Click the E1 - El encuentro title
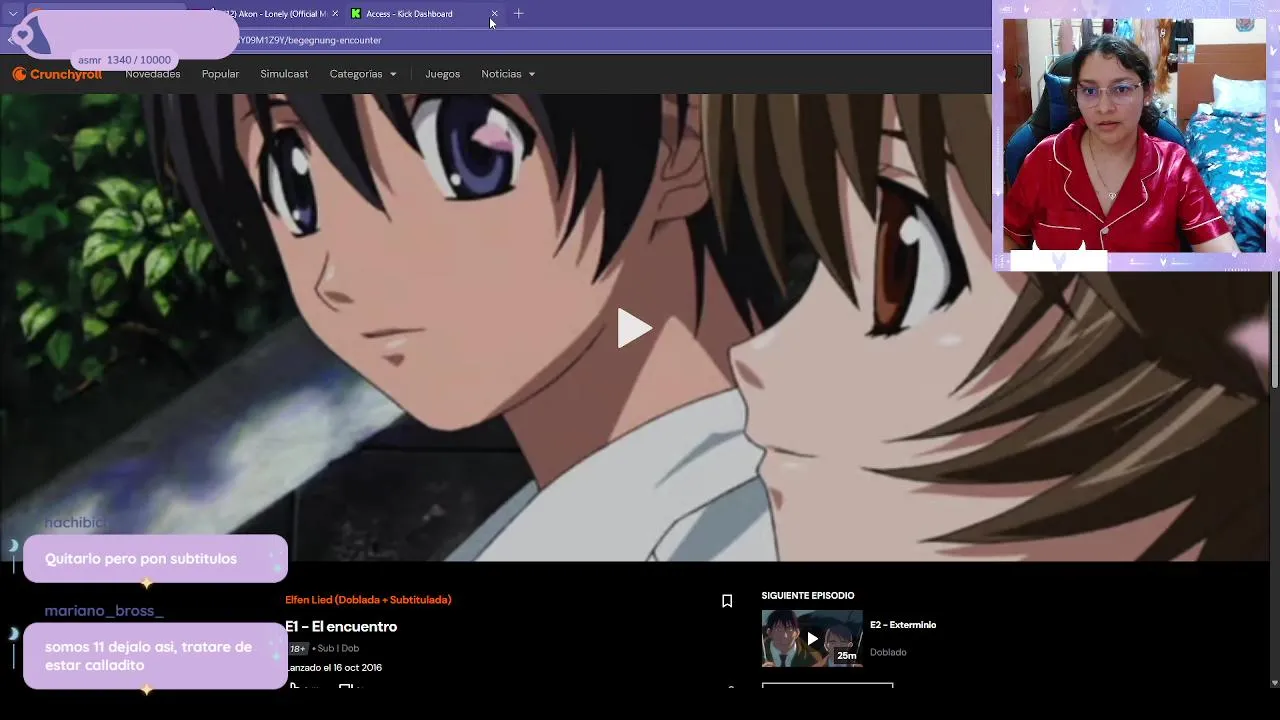Image resolution: width=1280 pixels, height=720 pixels. pyautogui.click(x=341, y=627)
